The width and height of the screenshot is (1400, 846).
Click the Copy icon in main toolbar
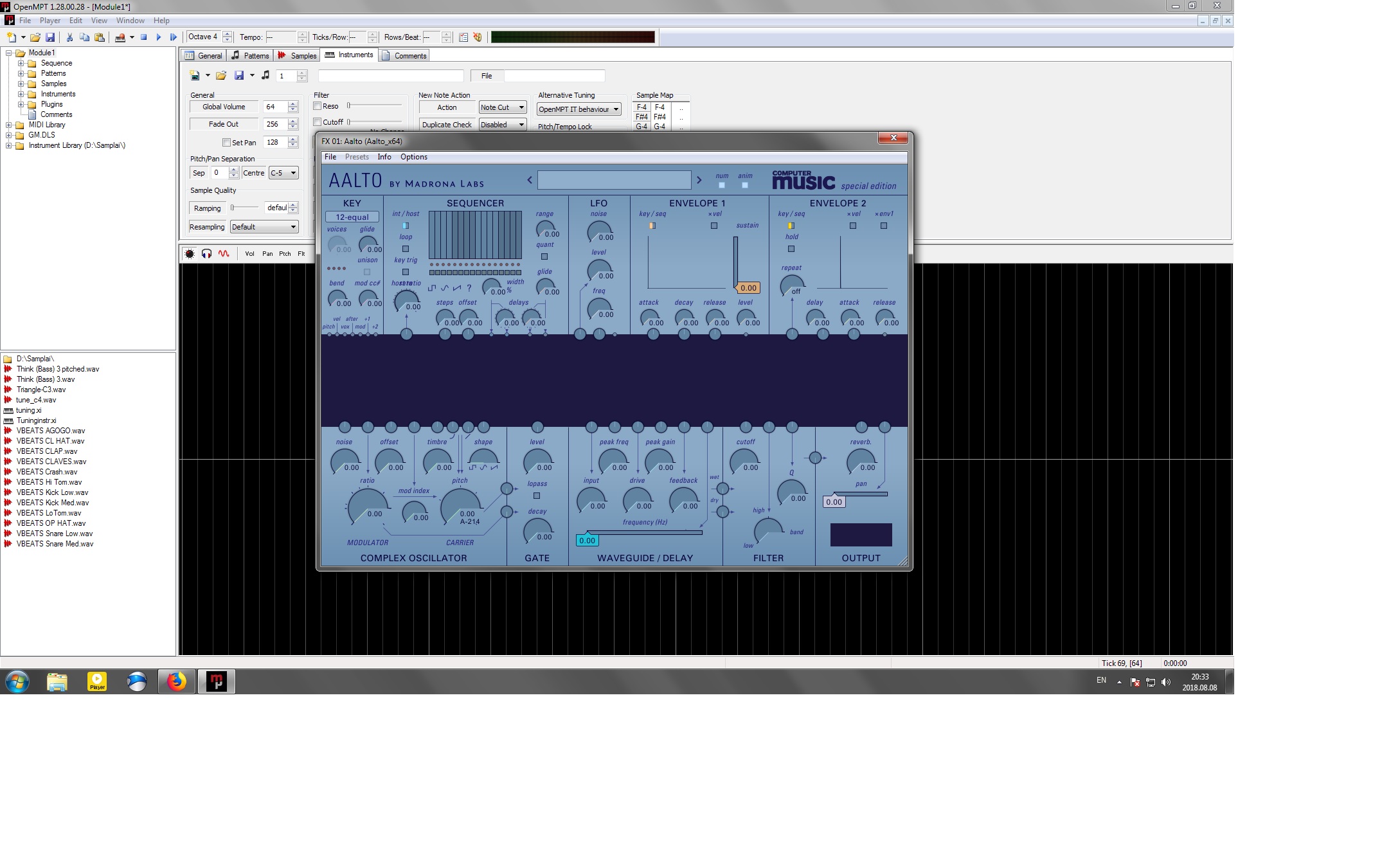[84, 37]
